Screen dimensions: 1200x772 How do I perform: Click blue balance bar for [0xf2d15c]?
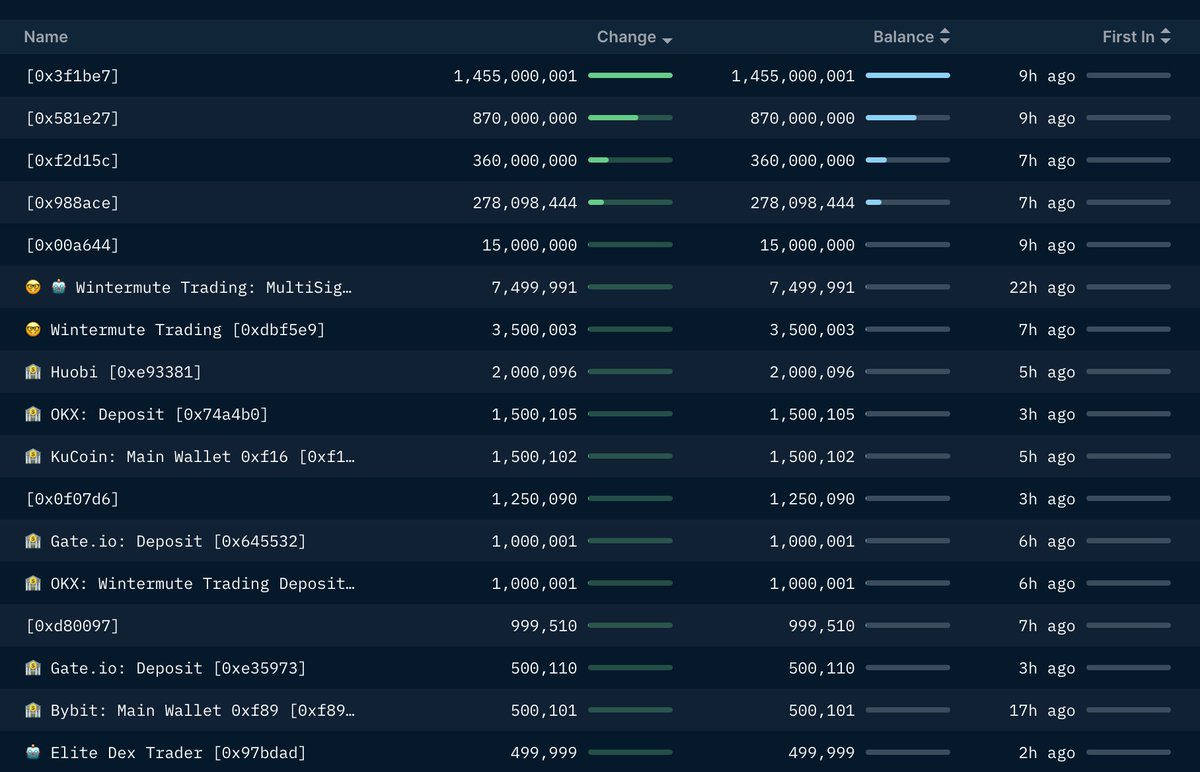click(x=908, y=160)
